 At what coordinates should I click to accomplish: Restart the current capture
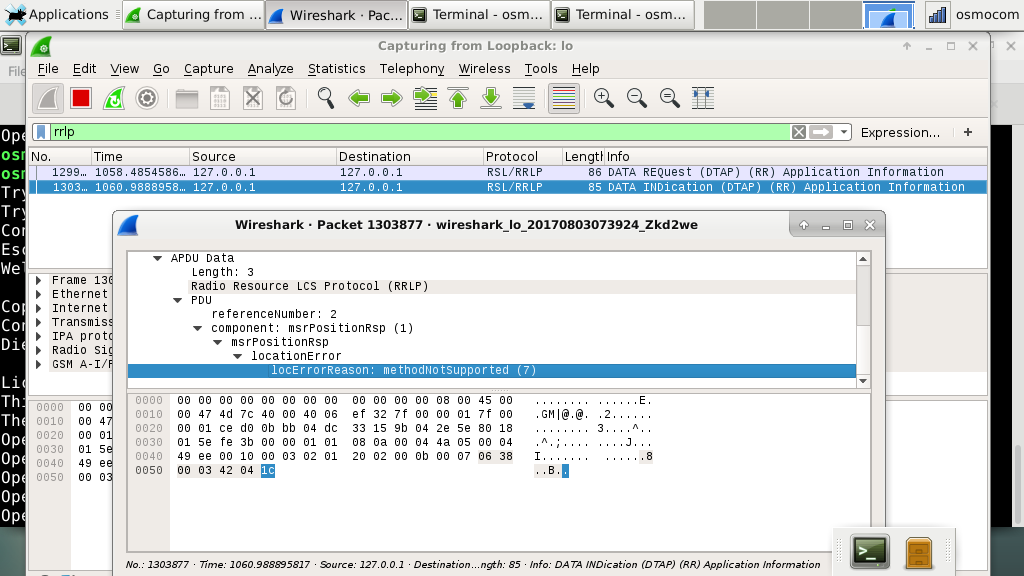coord(114,99)
